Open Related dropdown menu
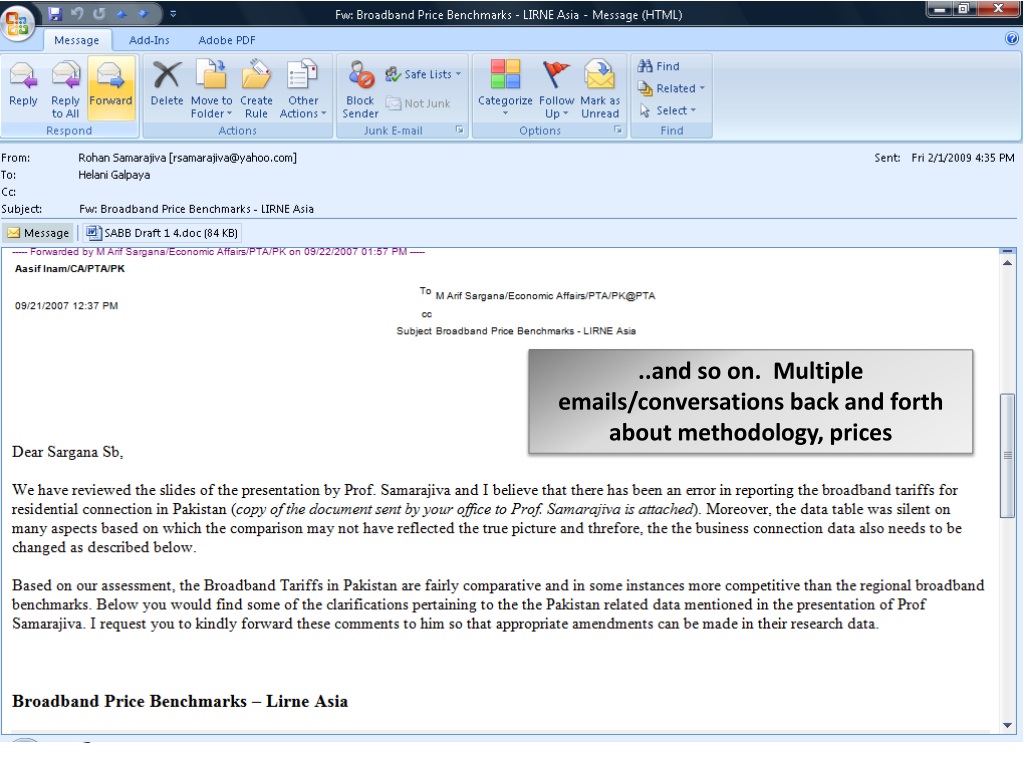This screenshot has width=1024, height=768. [671, 88]
